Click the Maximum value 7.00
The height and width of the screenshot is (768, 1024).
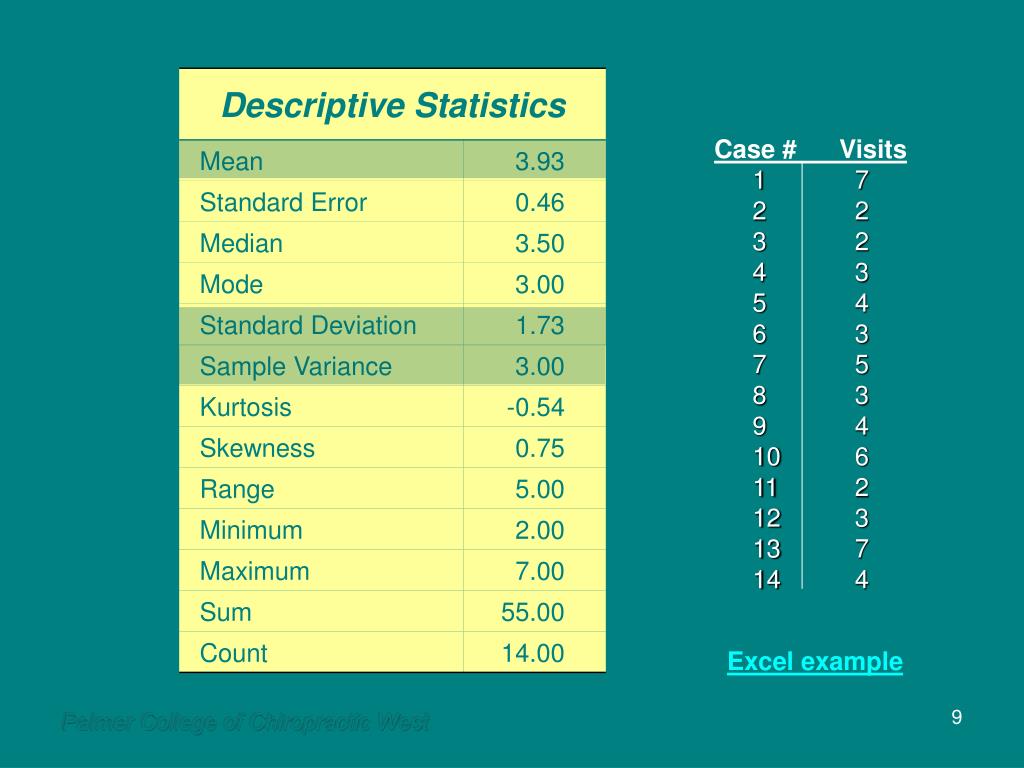pos(539,571)
